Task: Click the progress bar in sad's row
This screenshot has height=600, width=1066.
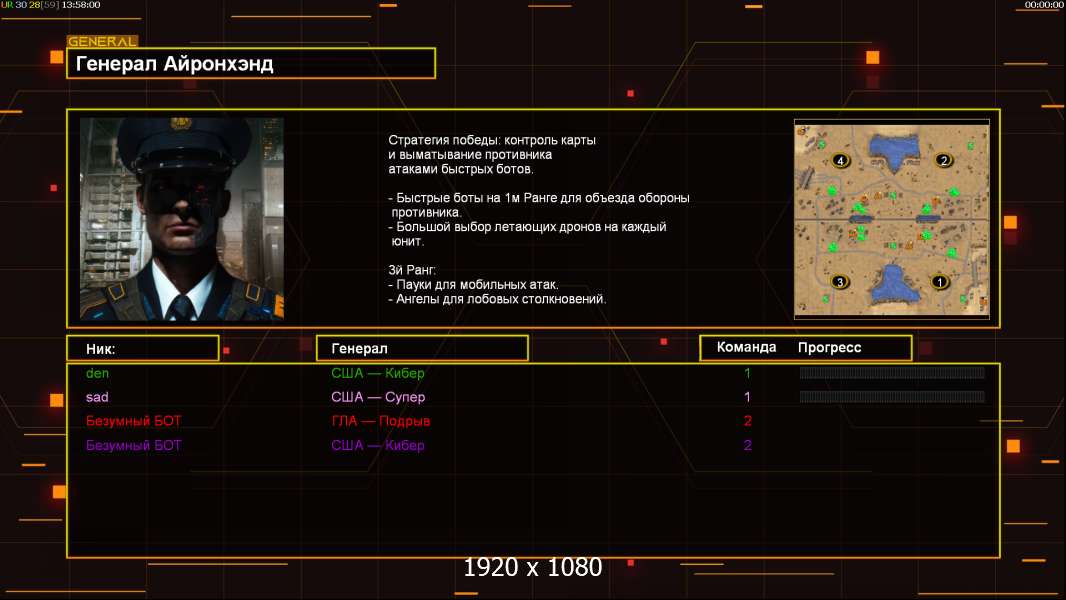Action: click(x=892, y=397)
